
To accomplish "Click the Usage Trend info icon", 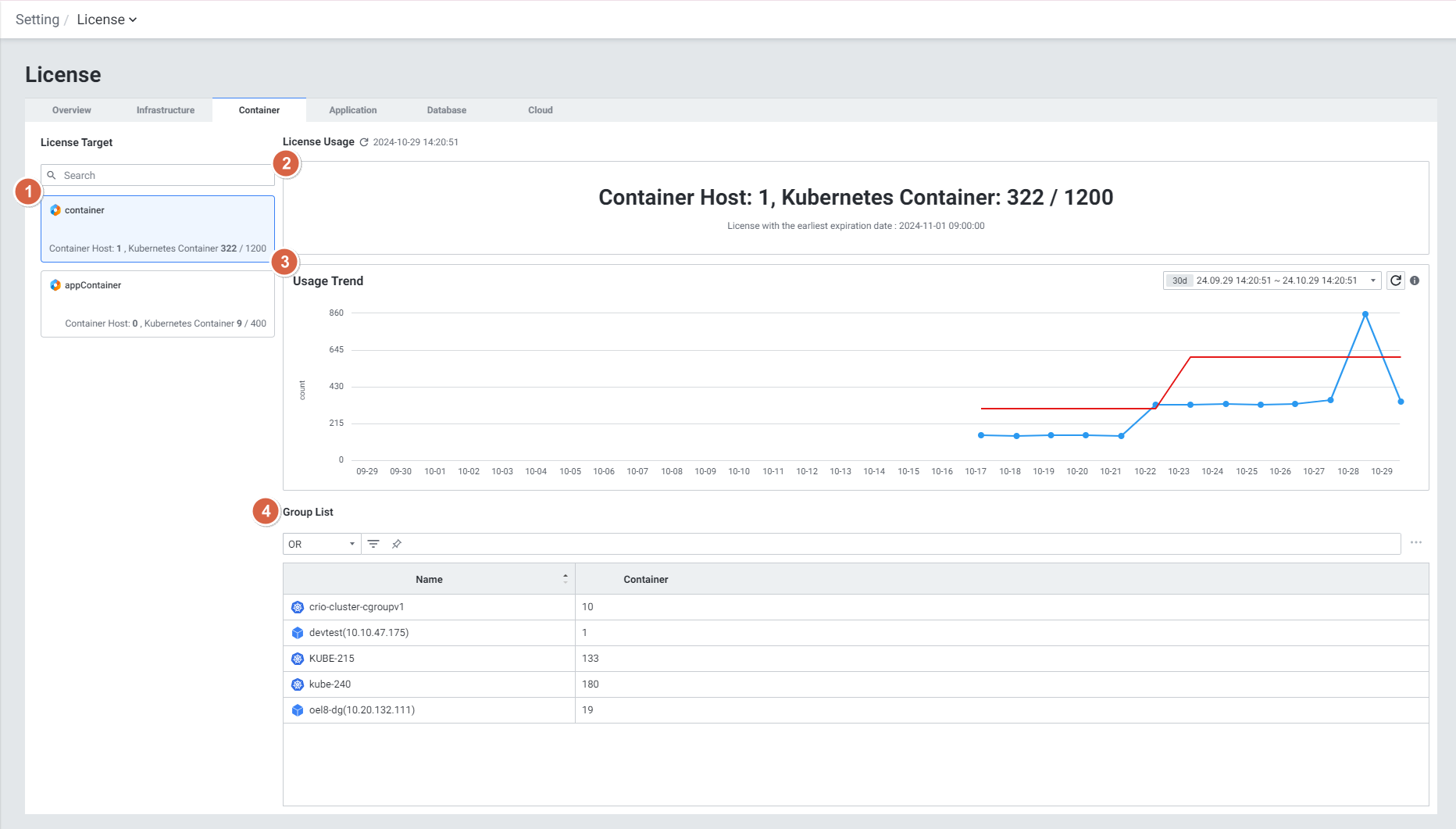I will 1415,281.
